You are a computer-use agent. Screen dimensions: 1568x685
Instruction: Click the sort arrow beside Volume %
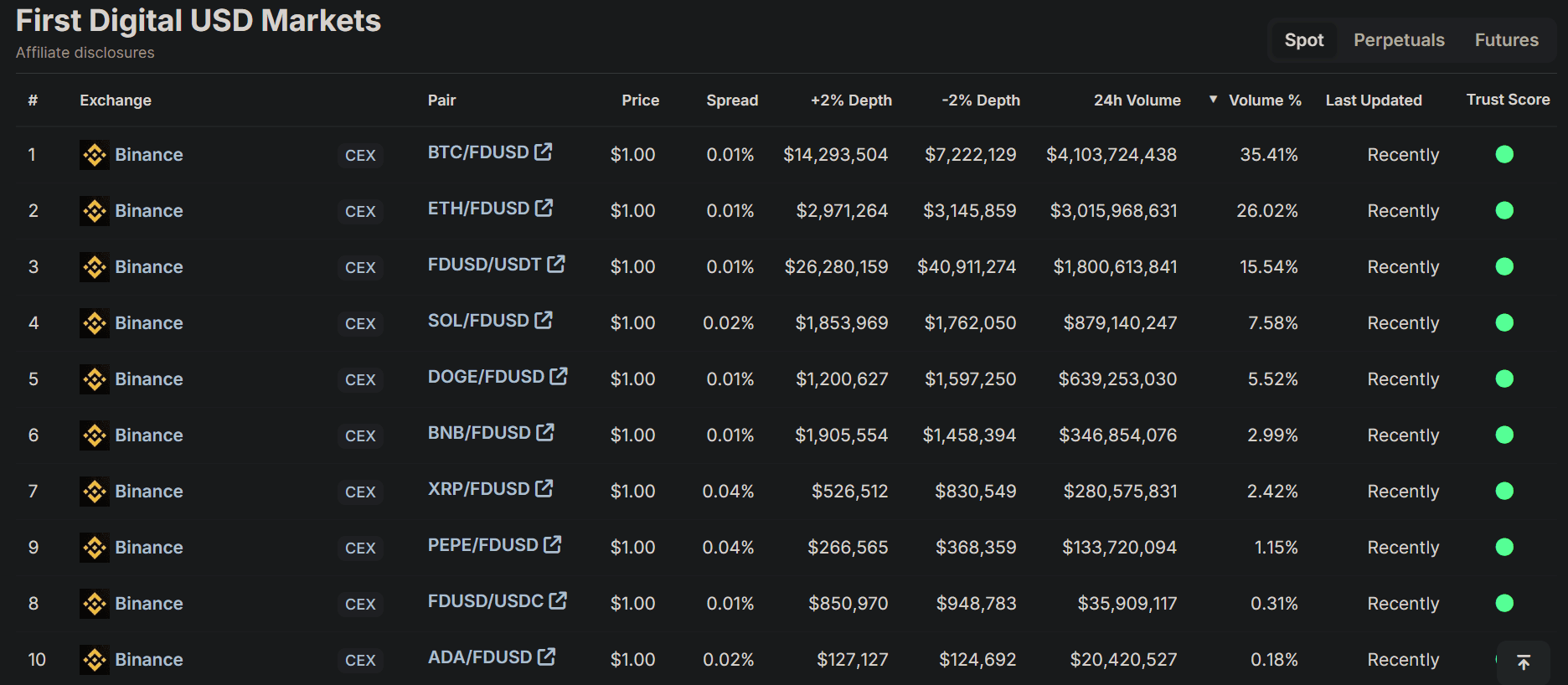pos(1213,100)
